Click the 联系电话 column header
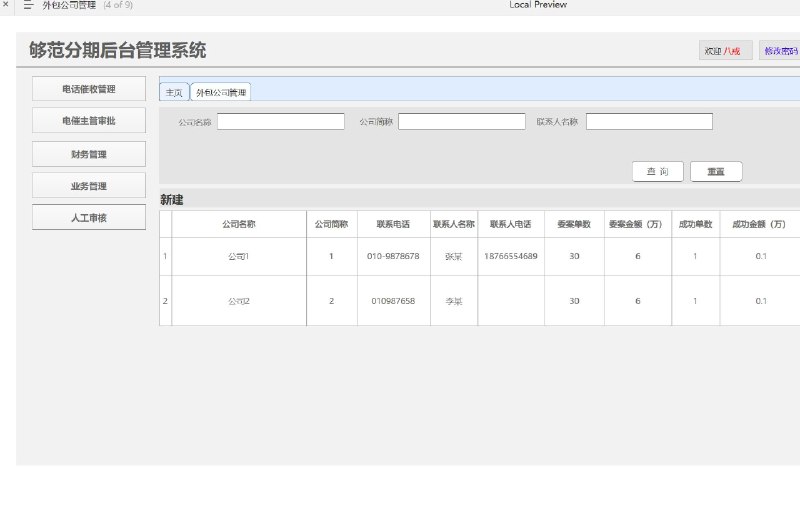The image size is (800, 526). click(x=393, y=224)
